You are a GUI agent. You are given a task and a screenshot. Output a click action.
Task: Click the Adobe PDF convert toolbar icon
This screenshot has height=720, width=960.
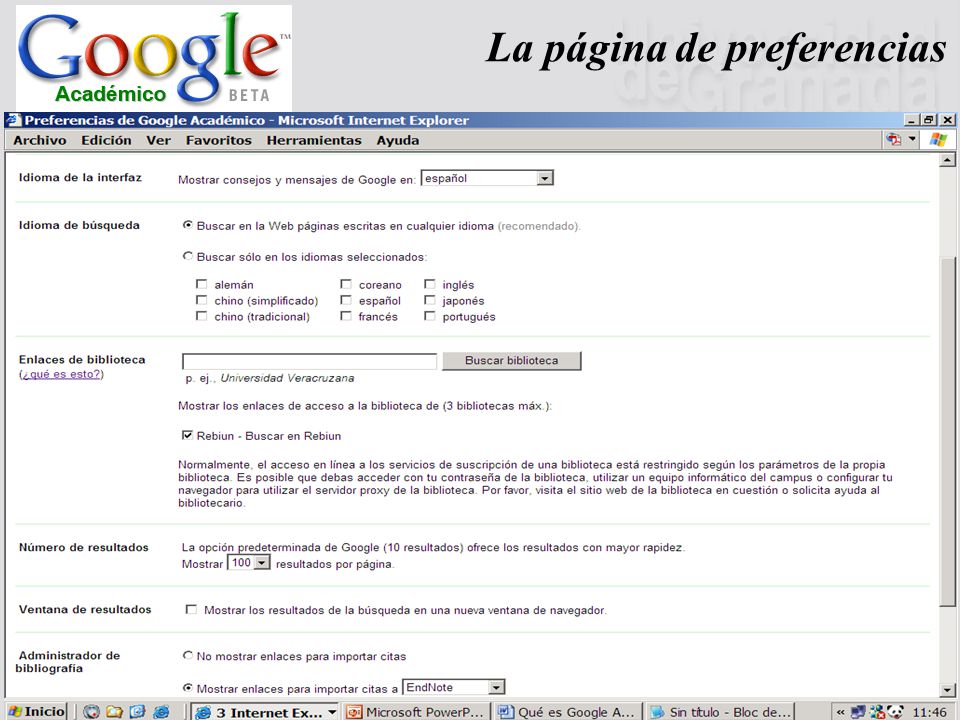point(893,140)
